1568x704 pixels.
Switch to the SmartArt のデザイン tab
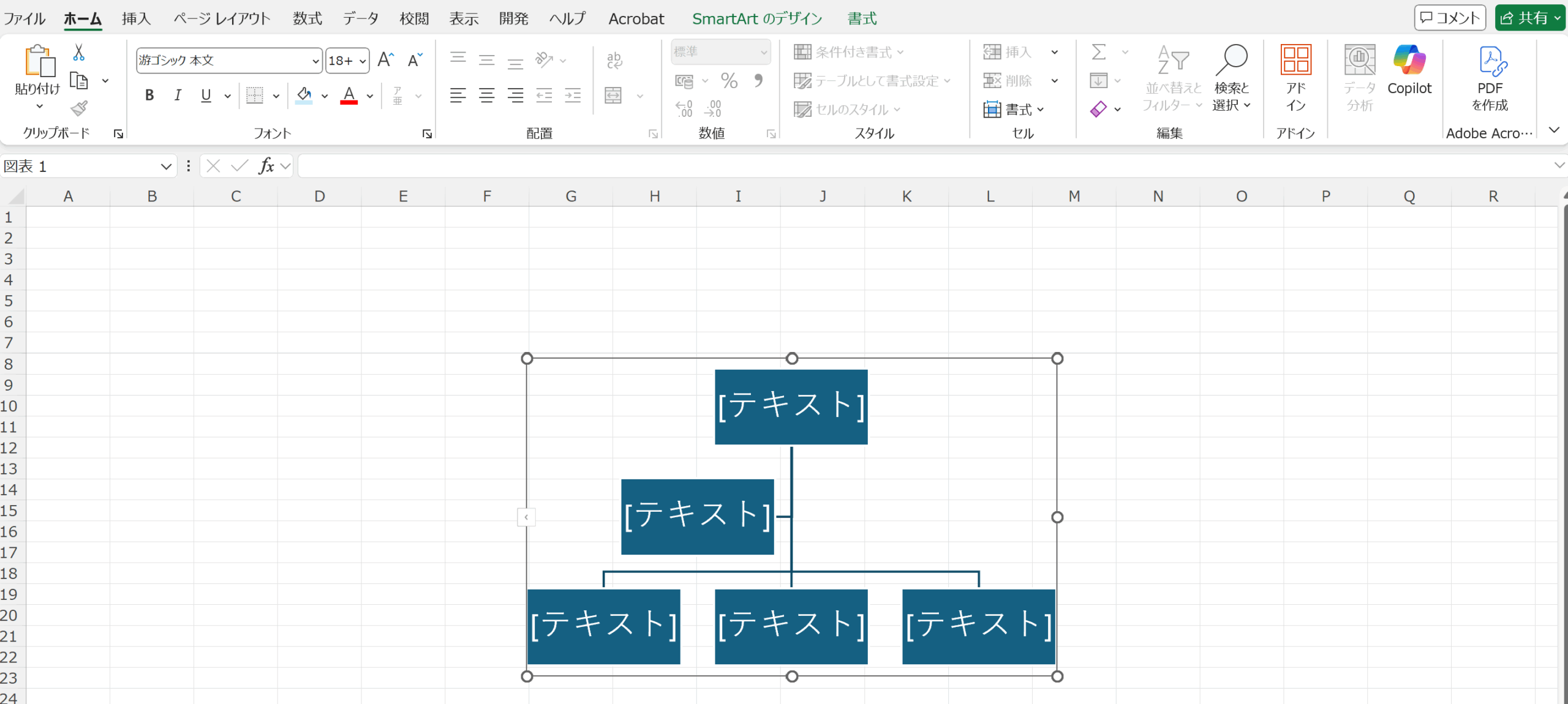(x=757, y=18)
